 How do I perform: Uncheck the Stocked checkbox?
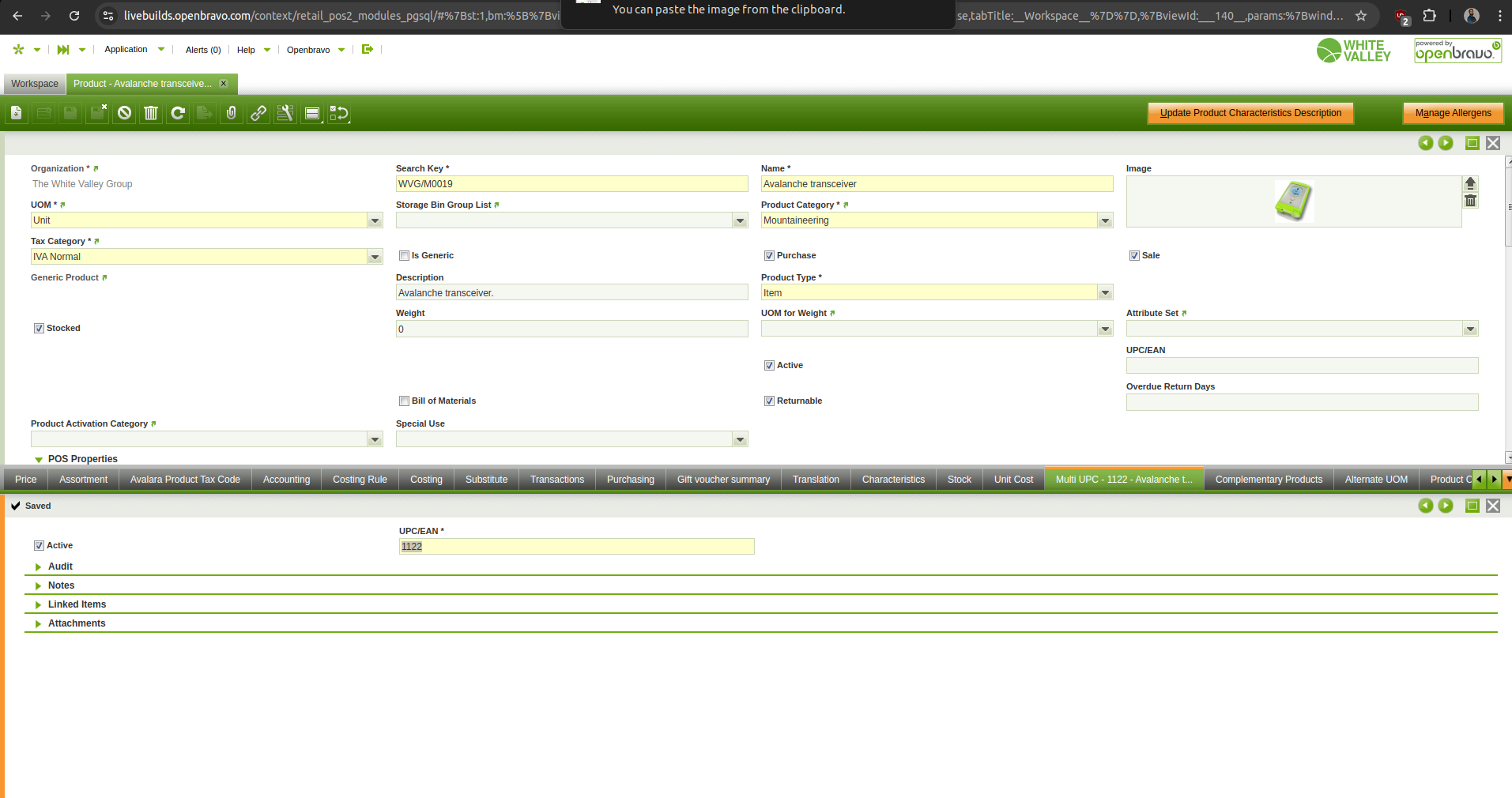pos(39,329)
